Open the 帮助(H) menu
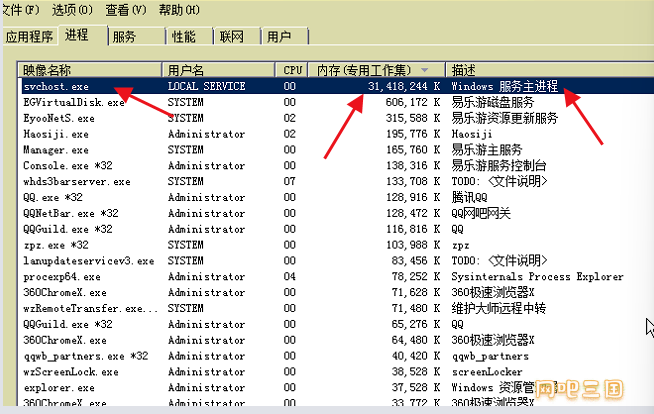 [179, 10]
